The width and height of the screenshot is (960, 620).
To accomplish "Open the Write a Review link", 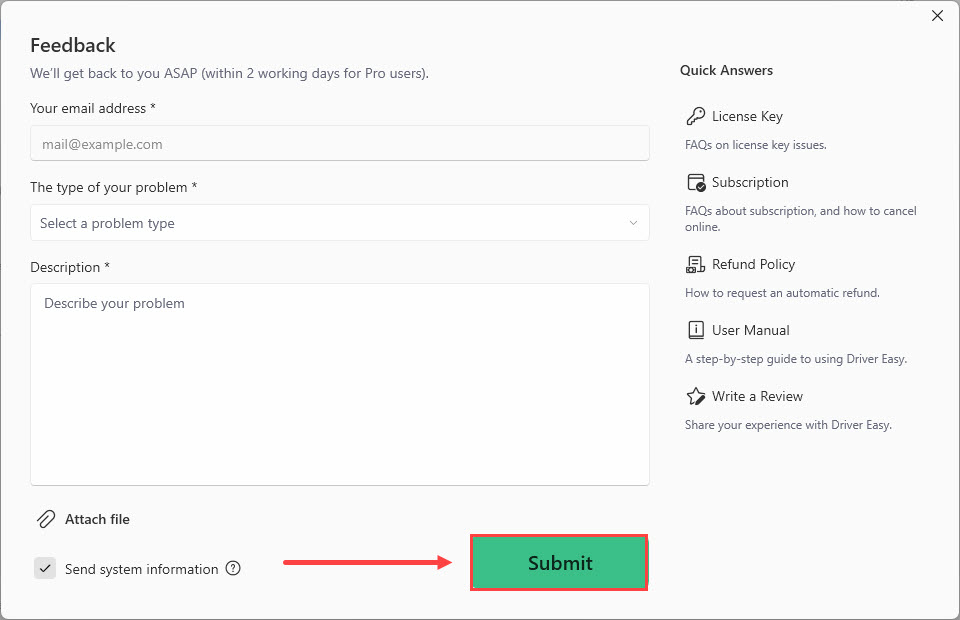I will click(757, 396).
